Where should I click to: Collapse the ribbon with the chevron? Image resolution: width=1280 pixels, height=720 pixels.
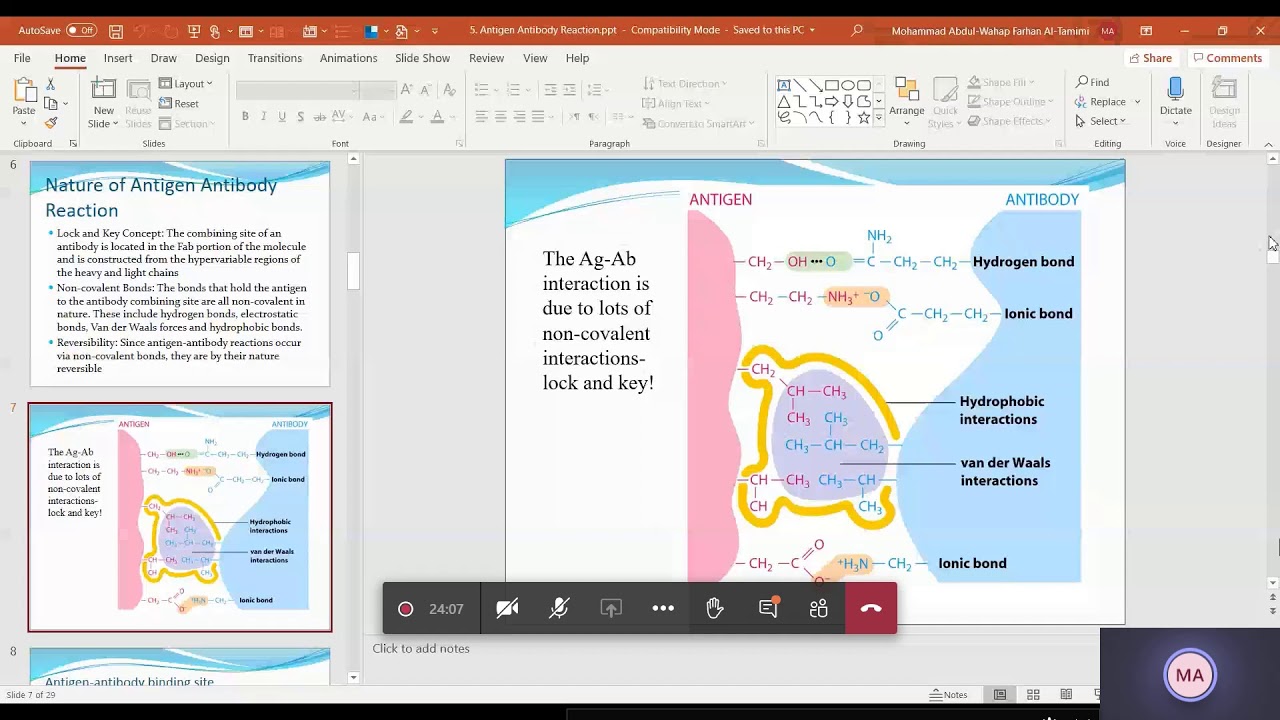click(x=1269, y=144)
